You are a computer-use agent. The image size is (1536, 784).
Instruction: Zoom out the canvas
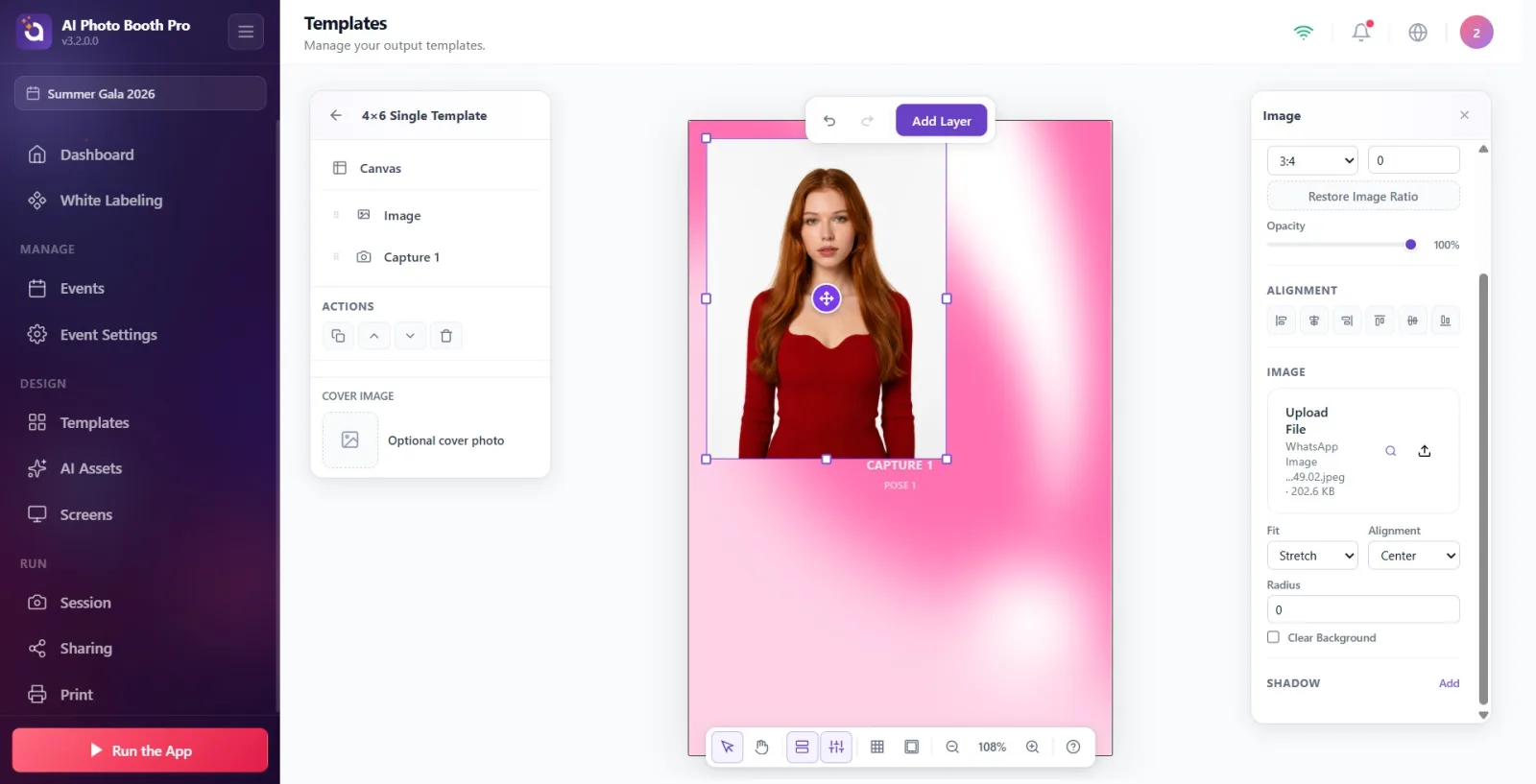point(952,747)
